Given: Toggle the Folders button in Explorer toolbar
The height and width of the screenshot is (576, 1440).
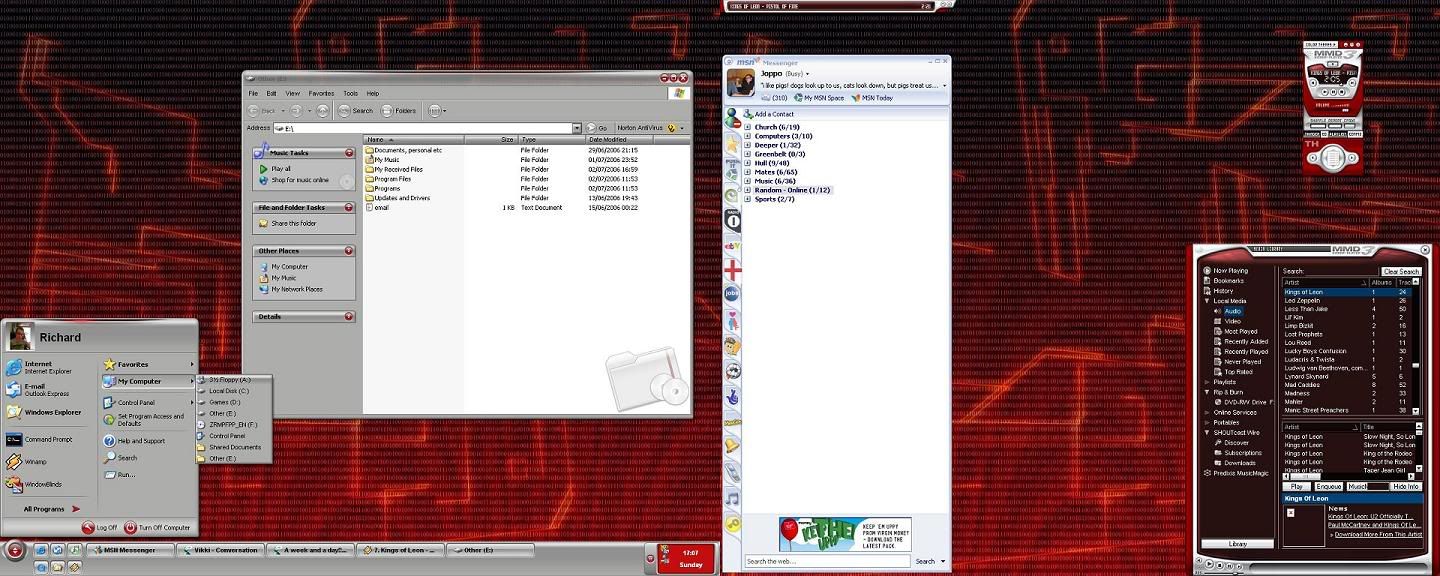Looking at the screenshot, I should pos(399,110).
